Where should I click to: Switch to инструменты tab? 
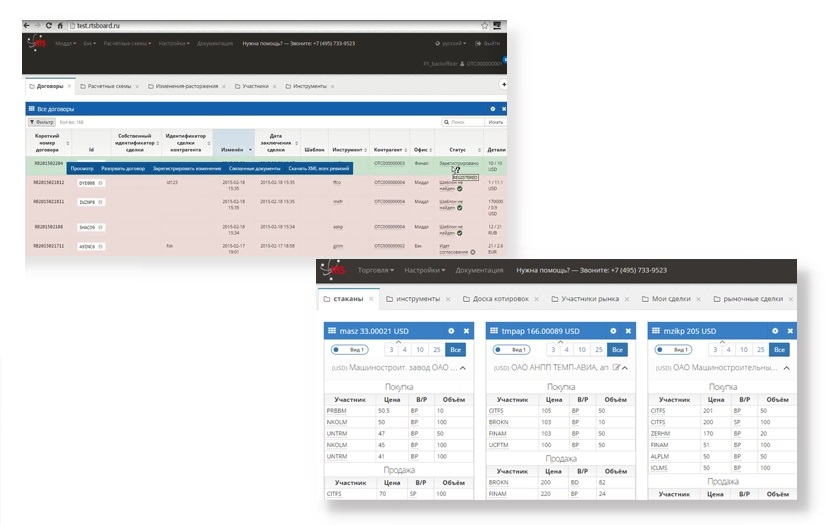pyautogui.click(x=418, y=299)
